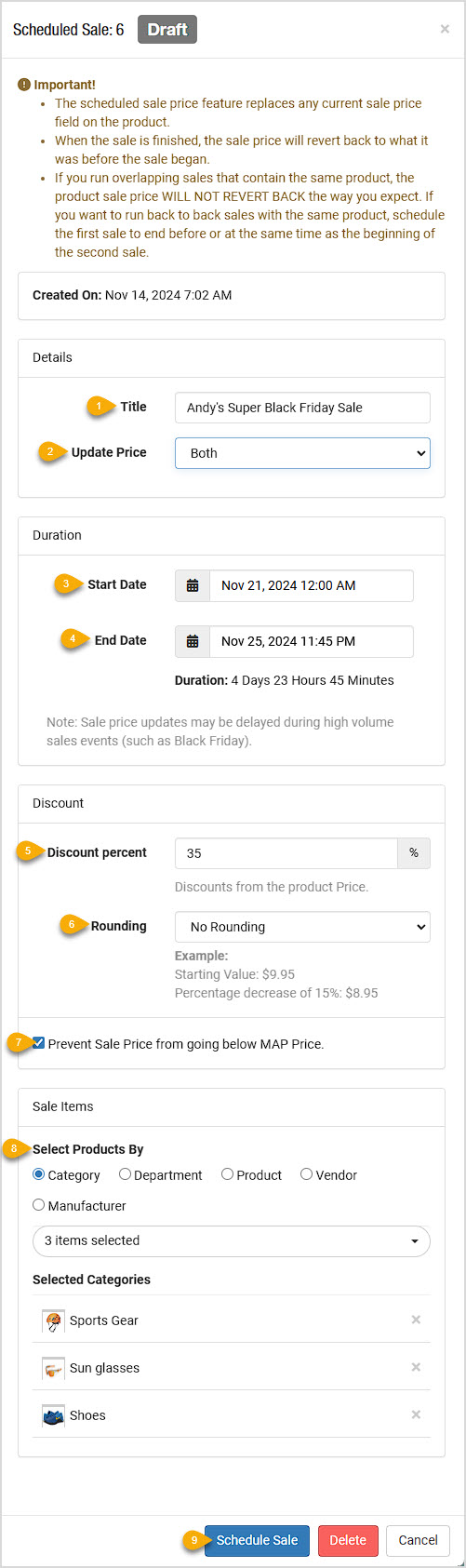Remove Sports Gear category with its X icon
Image resolution: width=466 pixels, height=1568 pixels.
(416, 1320)
